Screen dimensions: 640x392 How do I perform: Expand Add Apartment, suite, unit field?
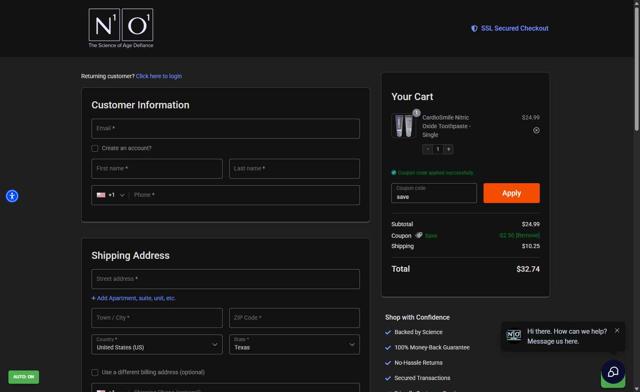pos(133,298)
